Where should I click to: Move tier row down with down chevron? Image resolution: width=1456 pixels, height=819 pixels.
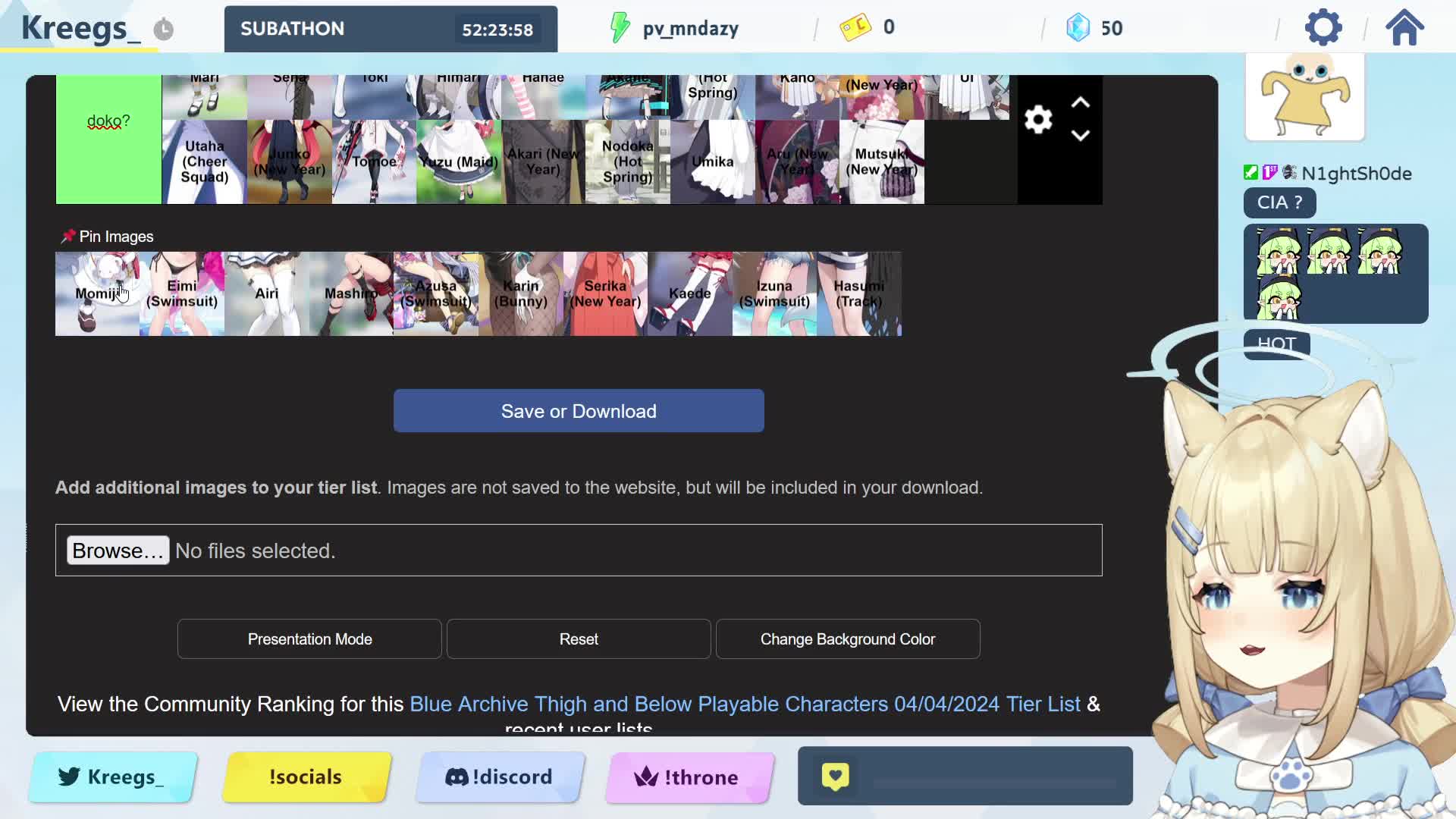pyautogui.click(x=1081, y=136)
